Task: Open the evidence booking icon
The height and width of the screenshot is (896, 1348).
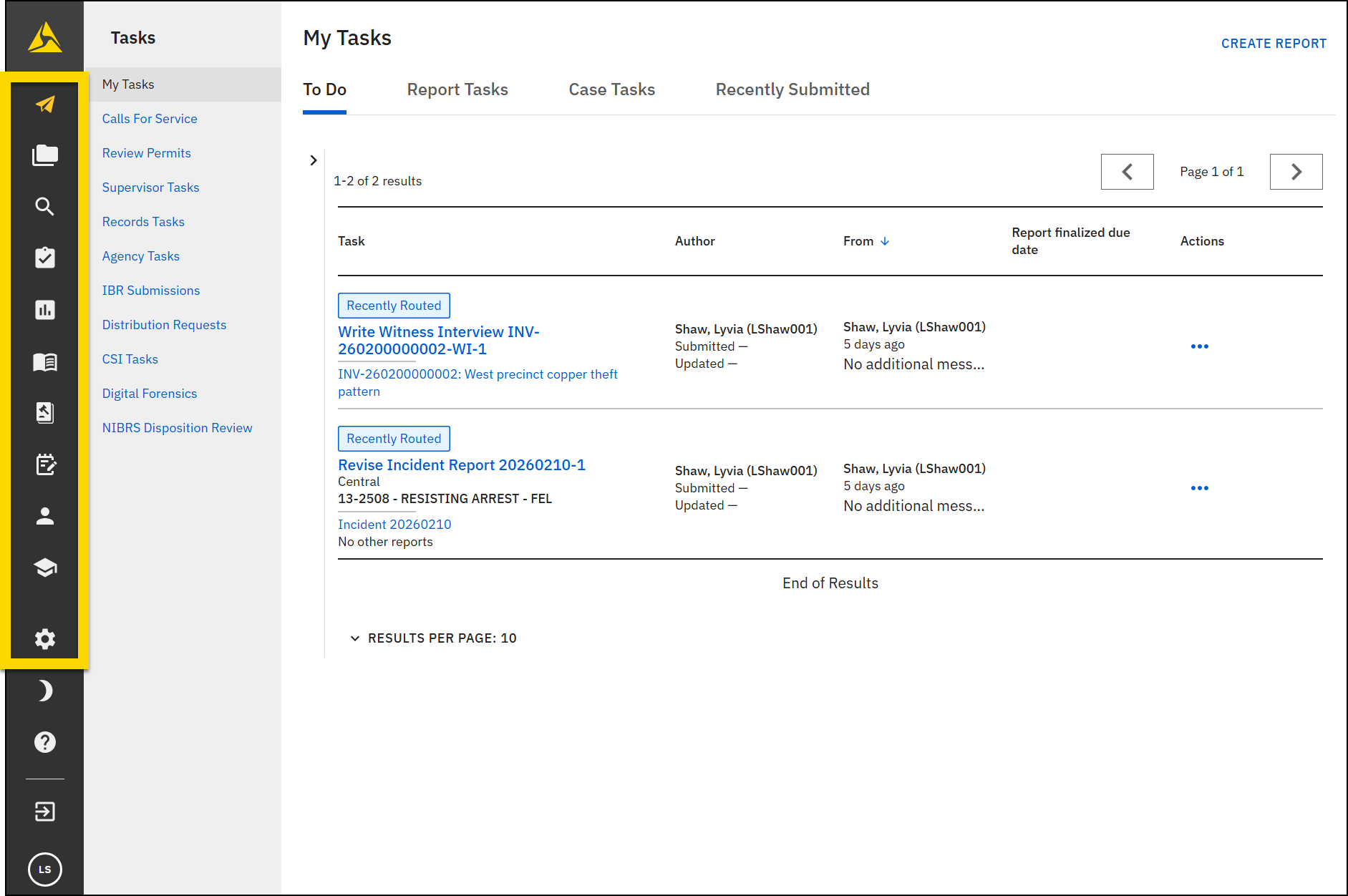Action: click(44, 413)
